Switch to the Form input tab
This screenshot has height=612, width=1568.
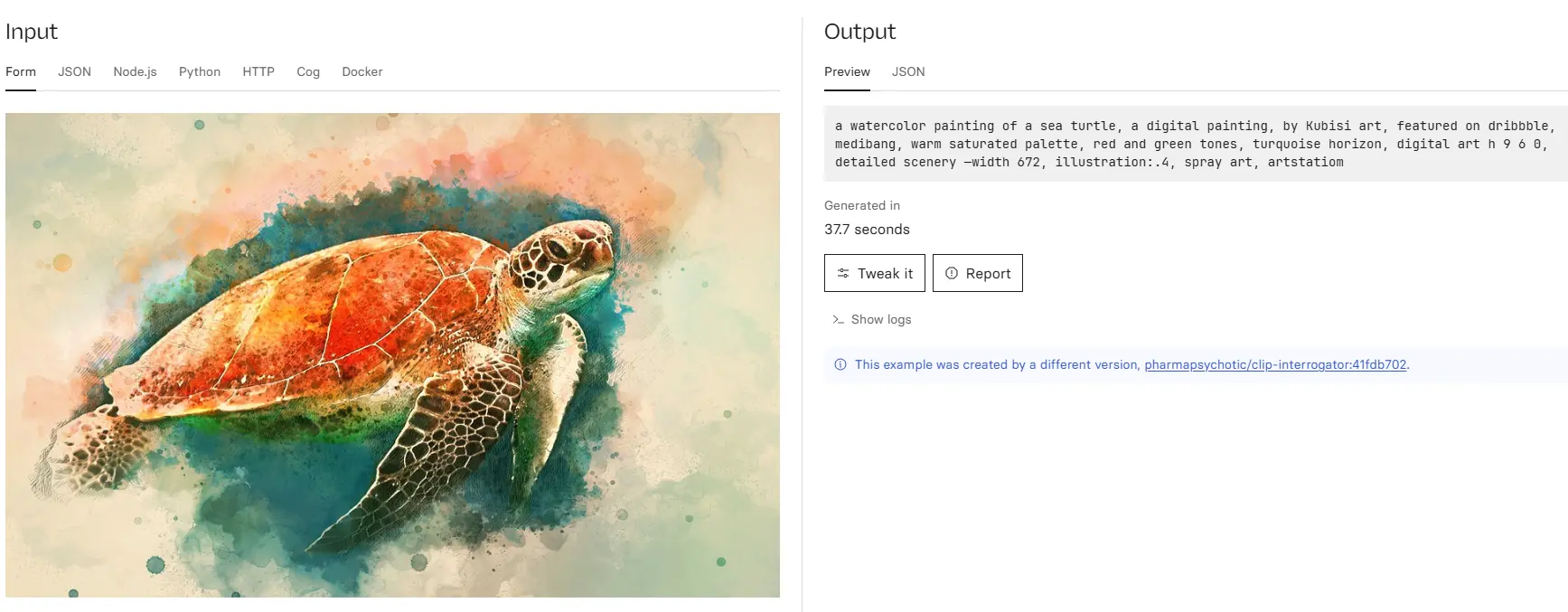21,71
